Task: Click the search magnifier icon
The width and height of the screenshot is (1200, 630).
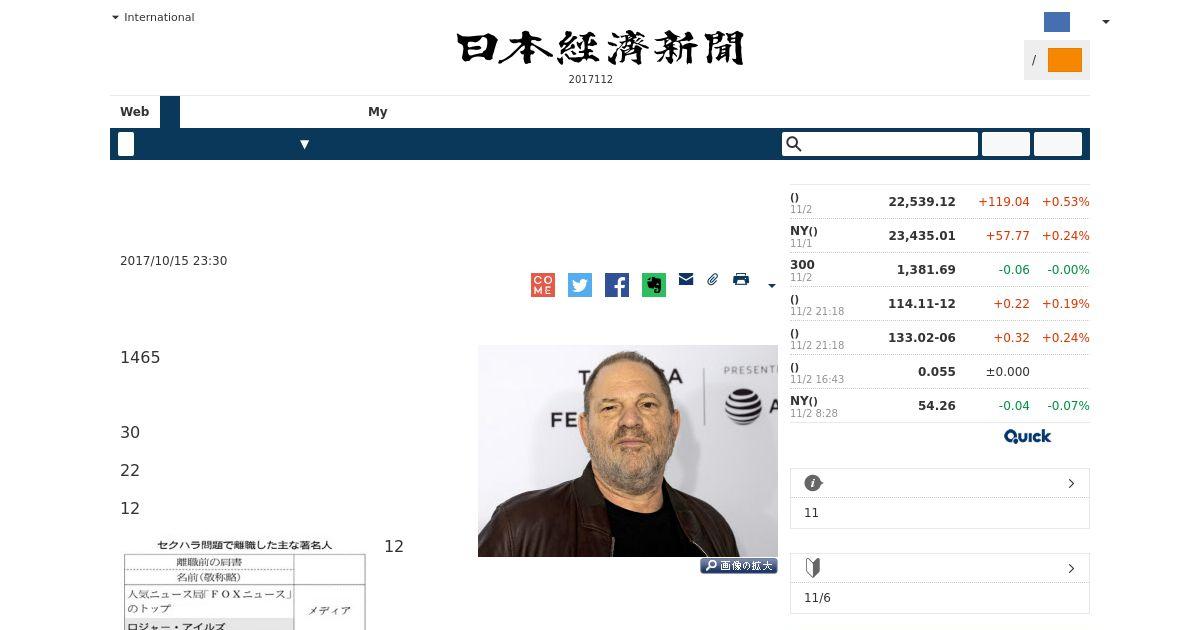Action: click(794, 144)
